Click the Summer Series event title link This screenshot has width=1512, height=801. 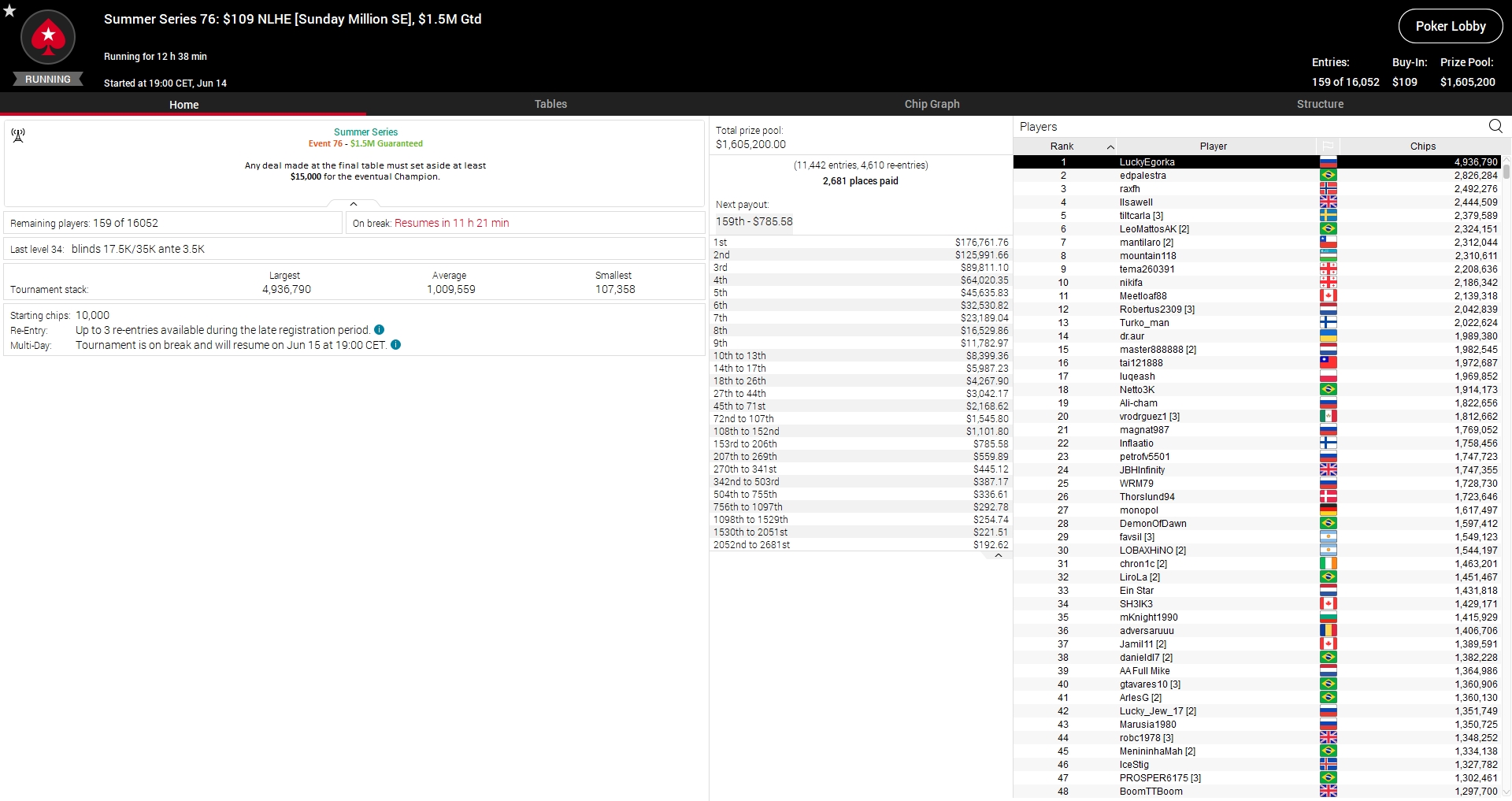(365, 132)
